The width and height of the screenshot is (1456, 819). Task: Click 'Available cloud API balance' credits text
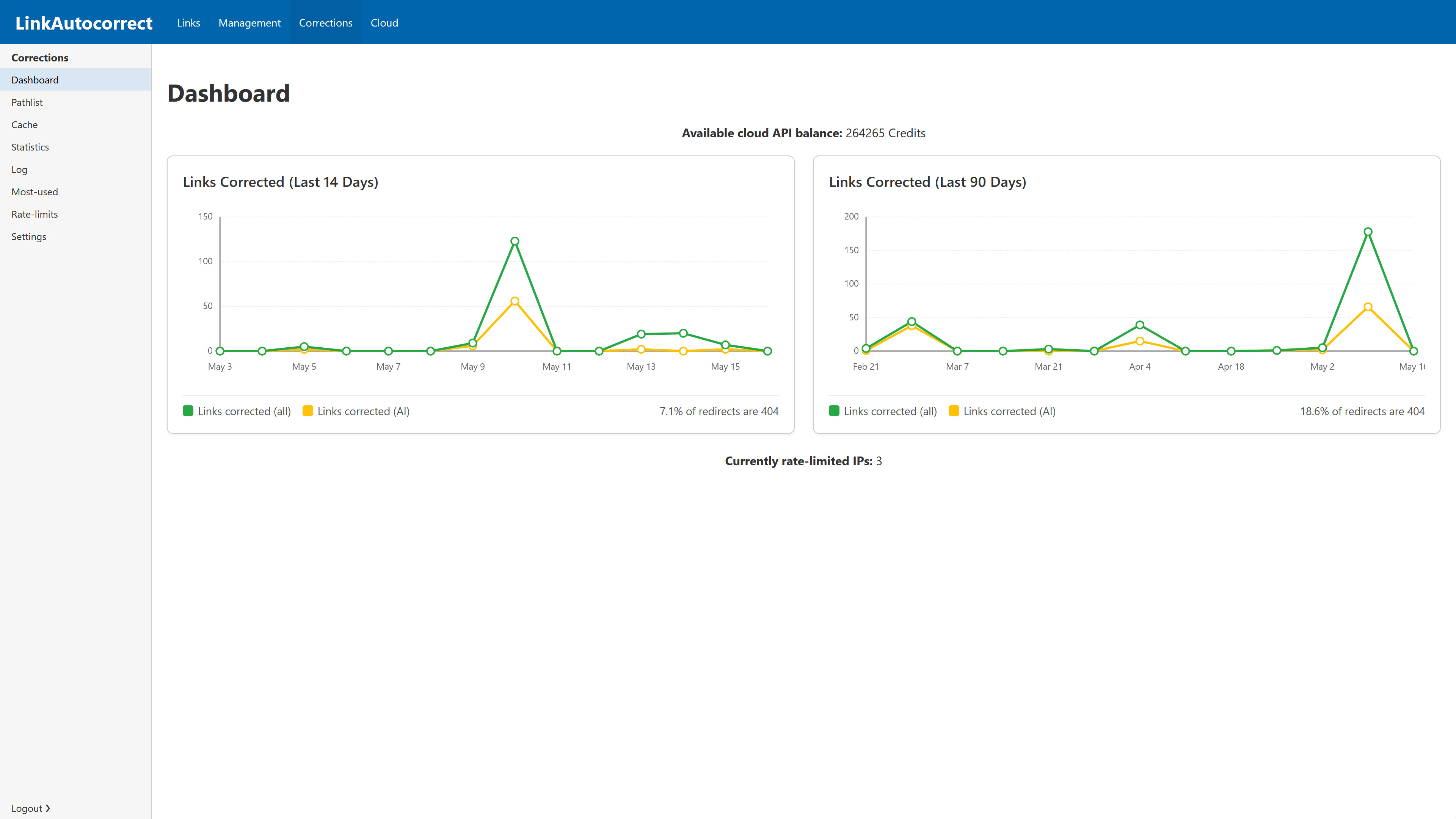804,133
